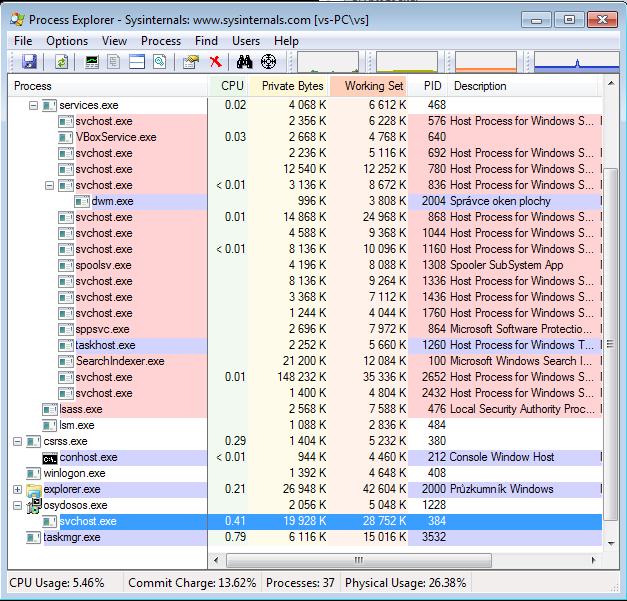Screen dimensions: 627x601
Task: Open the Process menu
Action: point(161,41)
